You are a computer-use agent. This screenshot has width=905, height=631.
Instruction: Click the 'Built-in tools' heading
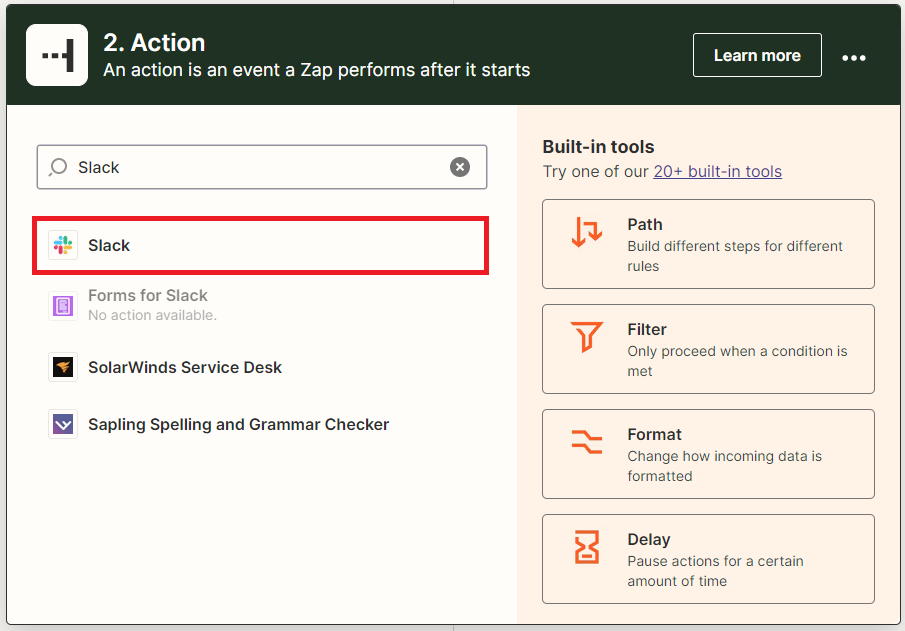[598, 147]
